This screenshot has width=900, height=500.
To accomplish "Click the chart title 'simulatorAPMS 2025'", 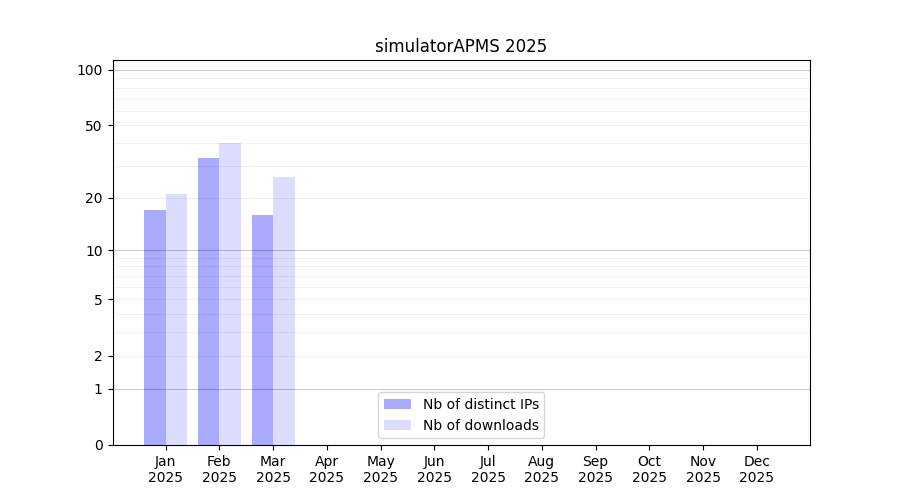I will click(x=461, y=46).
